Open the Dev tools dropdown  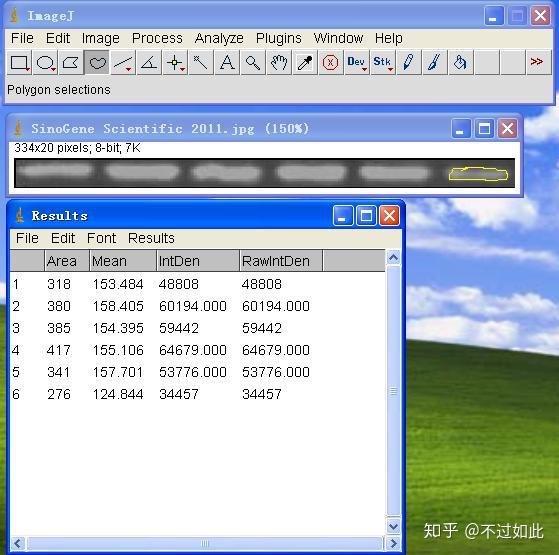tap(357, 63)
